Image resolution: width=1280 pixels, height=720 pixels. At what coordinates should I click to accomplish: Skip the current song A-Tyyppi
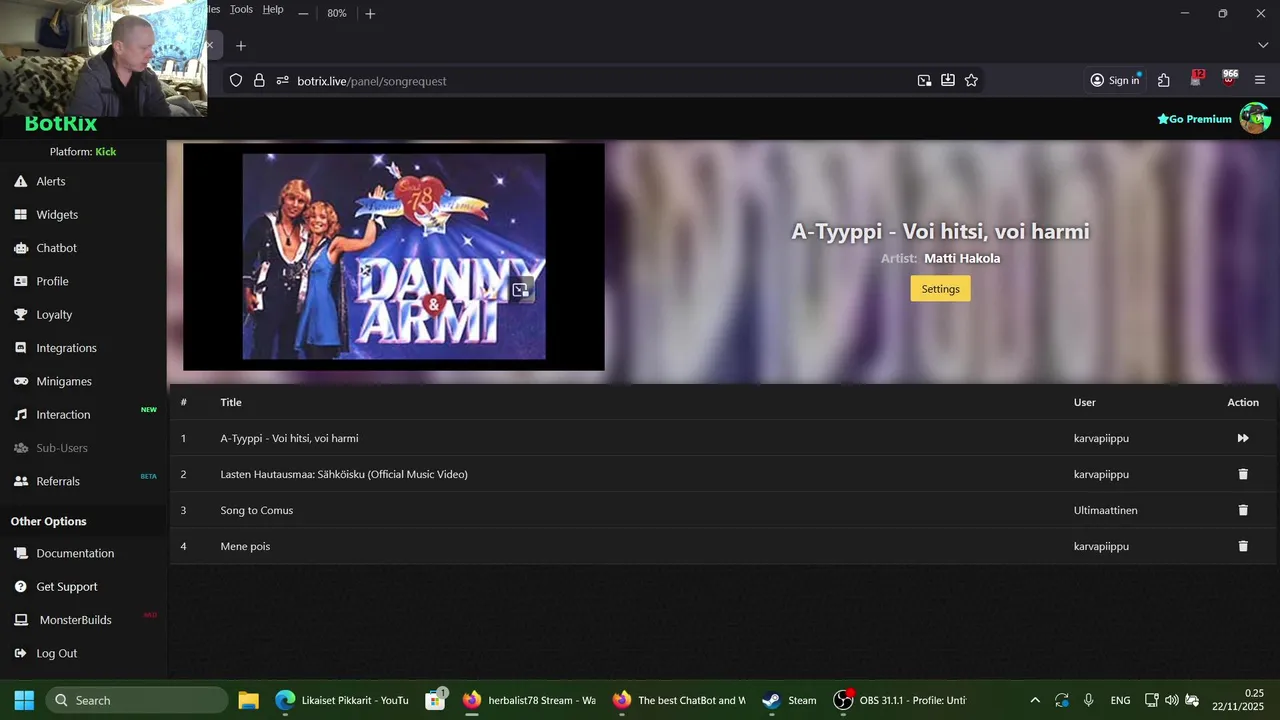click(x=1243, y=438)
